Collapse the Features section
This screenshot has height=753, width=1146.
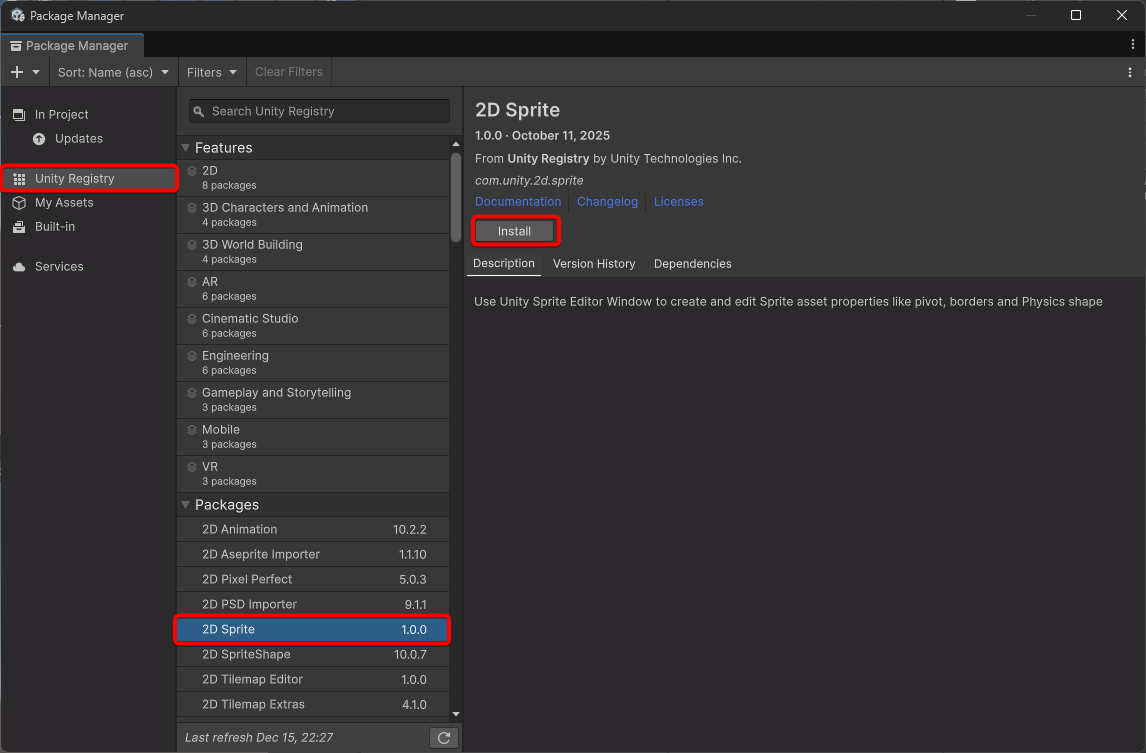coord(186,148)
